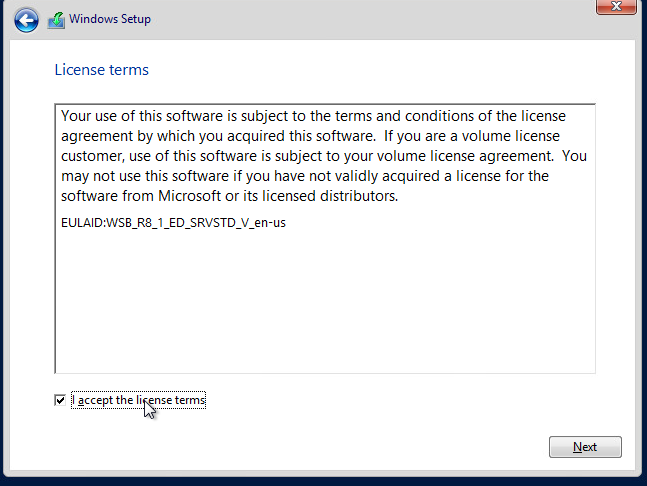Viewport: 647px width, 486px height.
Task: Click the Windows Setup installer icon
Action: point(56,20)
